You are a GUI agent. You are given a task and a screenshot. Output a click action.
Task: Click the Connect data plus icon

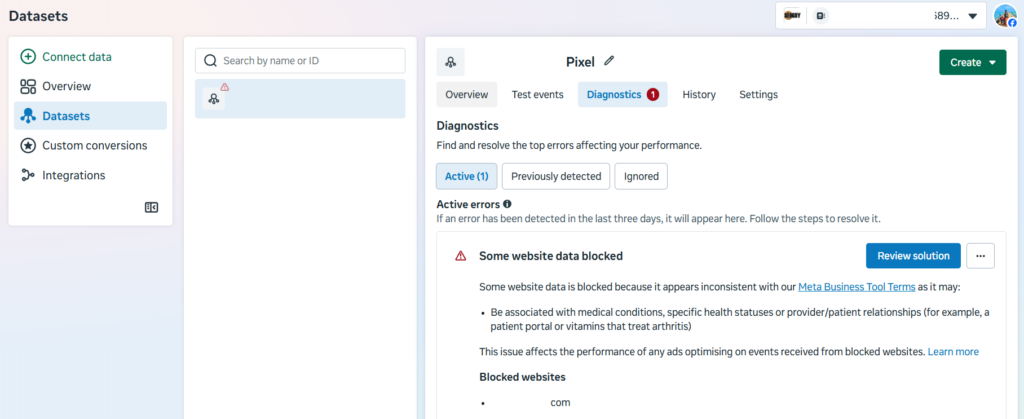pyautogui.click(x=28, y=57)
